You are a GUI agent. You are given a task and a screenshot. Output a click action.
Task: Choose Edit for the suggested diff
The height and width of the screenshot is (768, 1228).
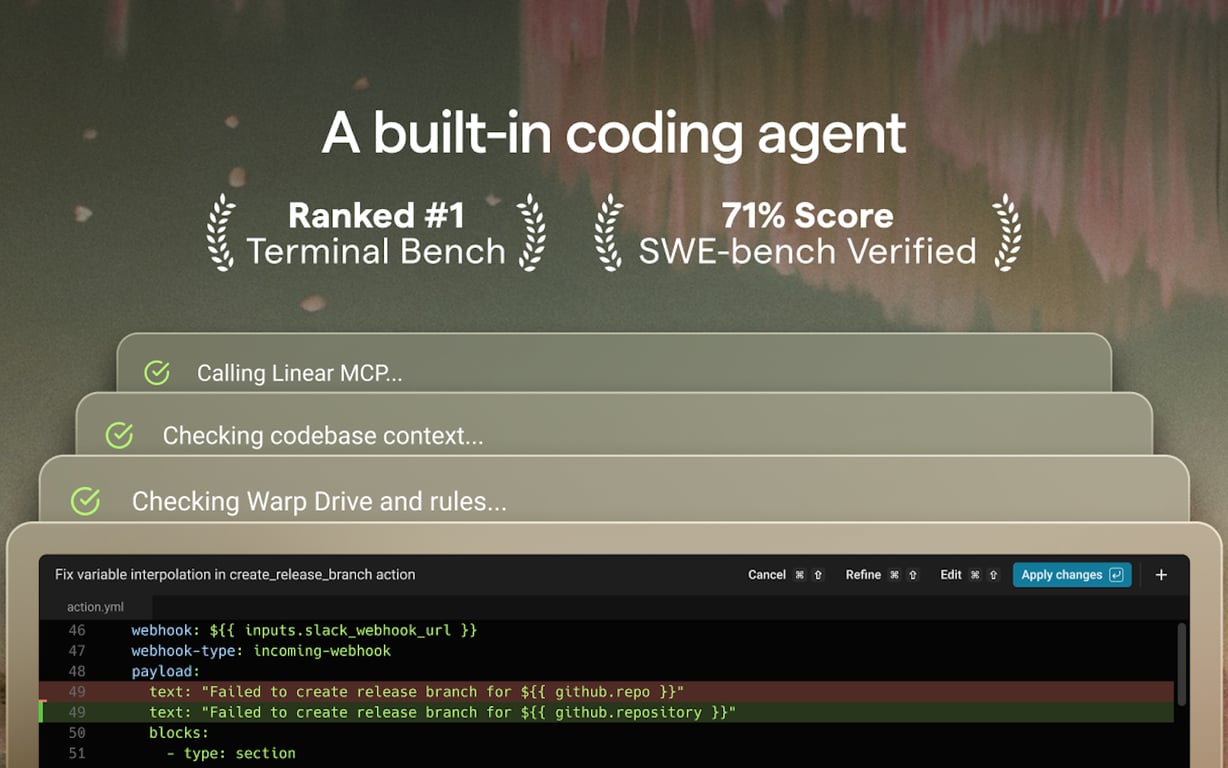[x=951, y=575]
